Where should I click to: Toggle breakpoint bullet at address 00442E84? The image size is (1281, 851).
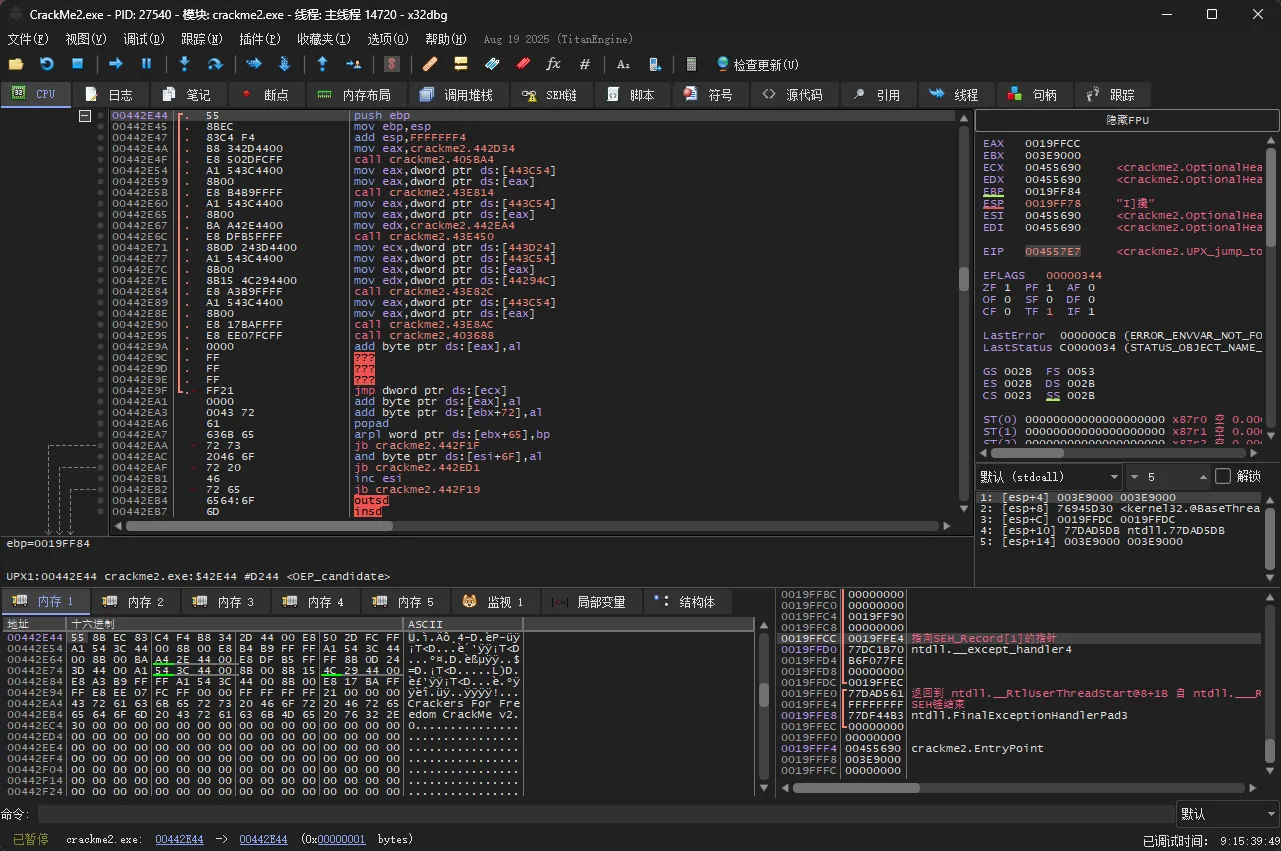click(x=102, y=292)
